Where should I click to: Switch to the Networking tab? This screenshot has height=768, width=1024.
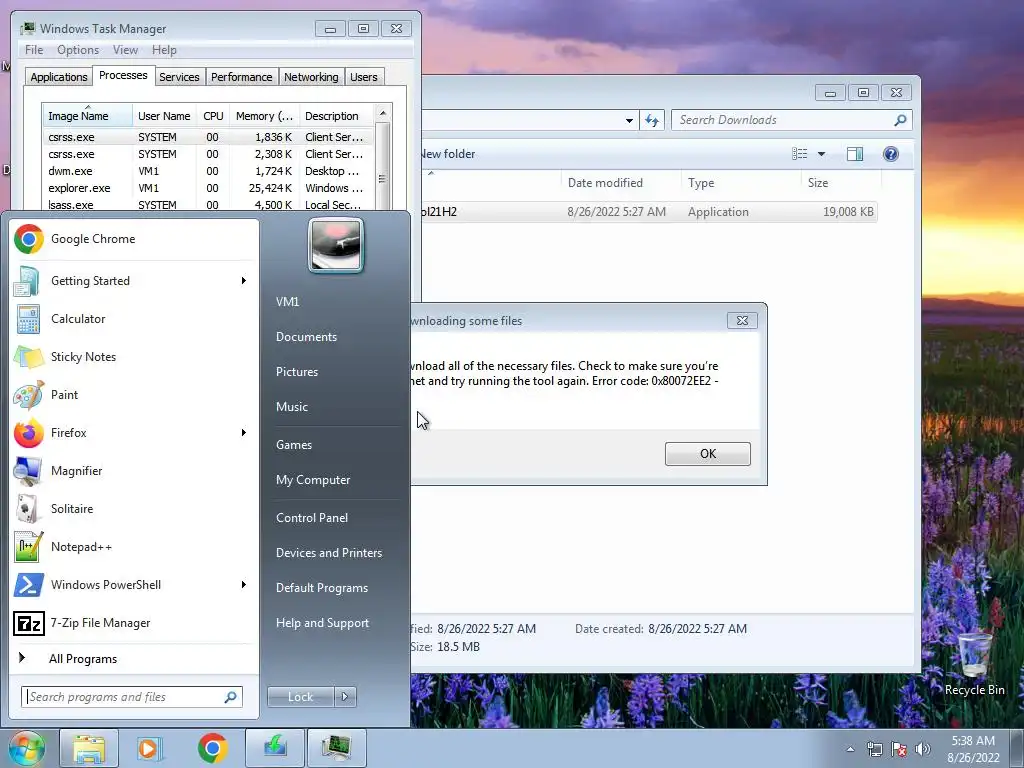coord(311,77)
